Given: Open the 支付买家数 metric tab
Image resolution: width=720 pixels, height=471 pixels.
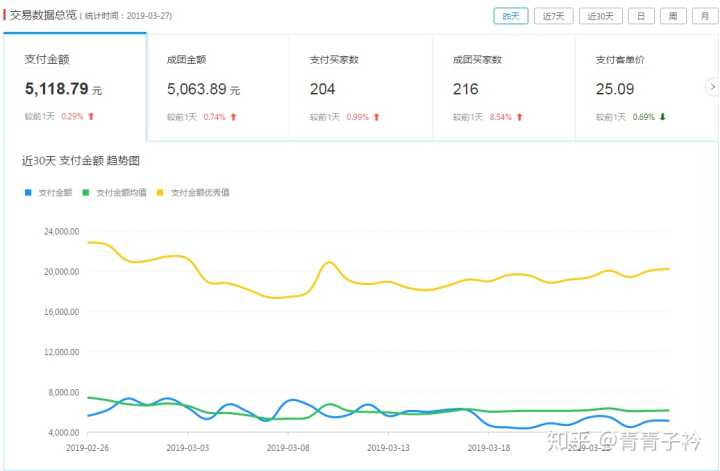Looking at the screenshot, I should (x=361, y=87).
